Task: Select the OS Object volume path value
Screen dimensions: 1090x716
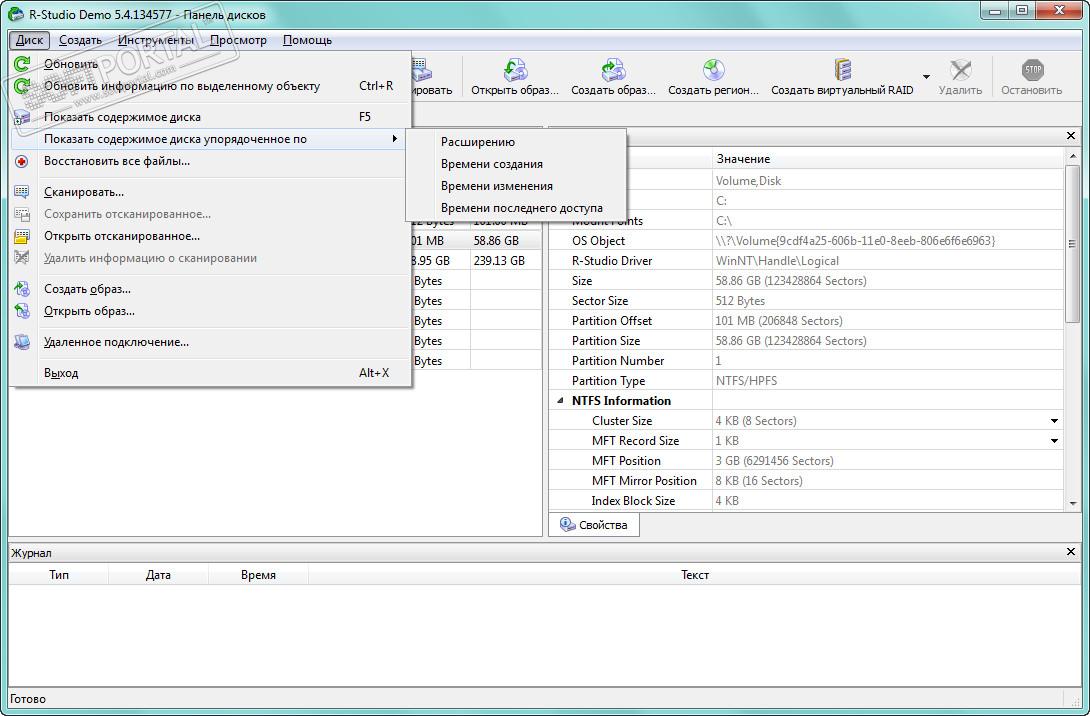Action: click(855, 241)
